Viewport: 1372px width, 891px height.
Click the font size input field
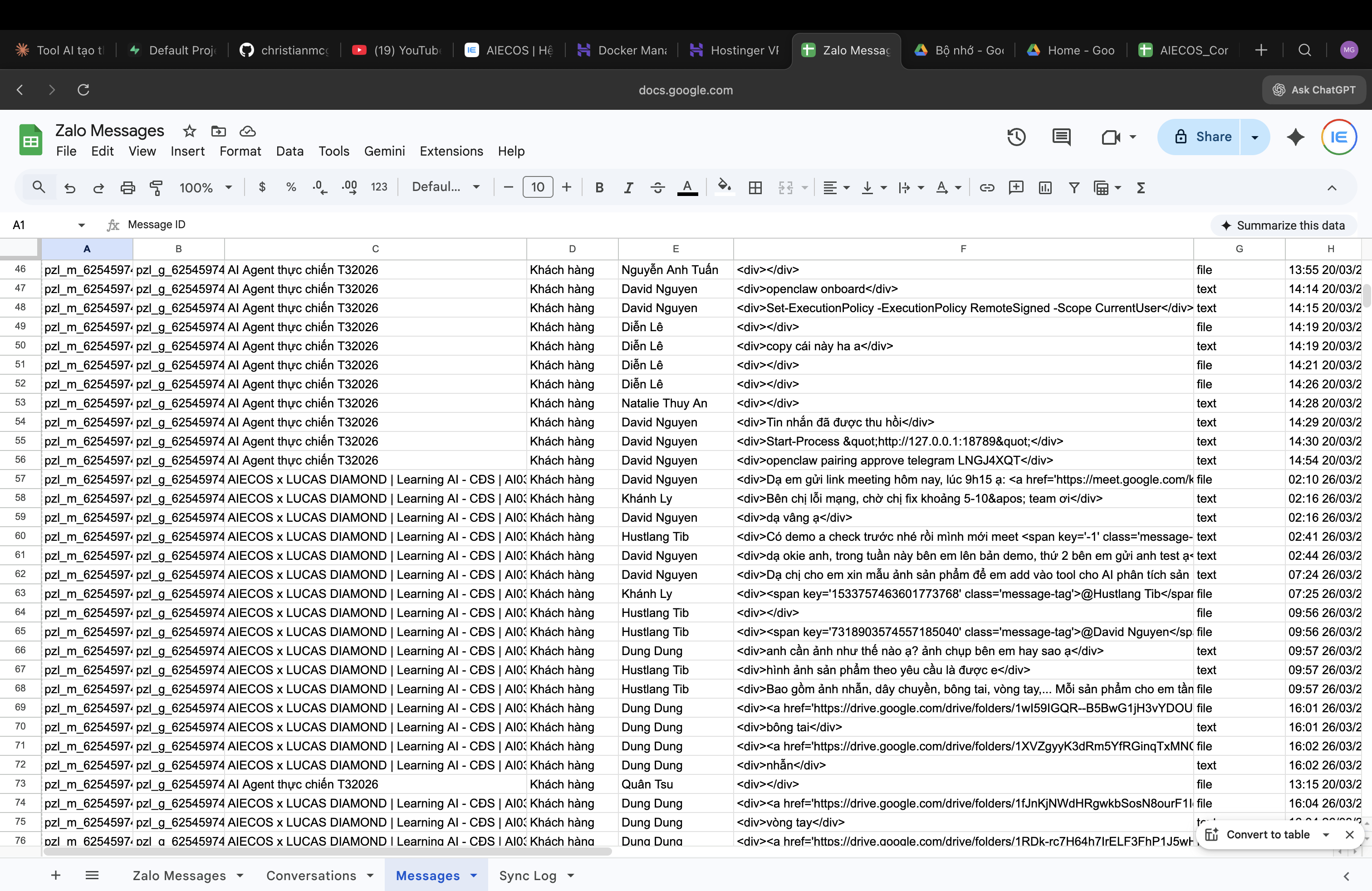point(538,187)
